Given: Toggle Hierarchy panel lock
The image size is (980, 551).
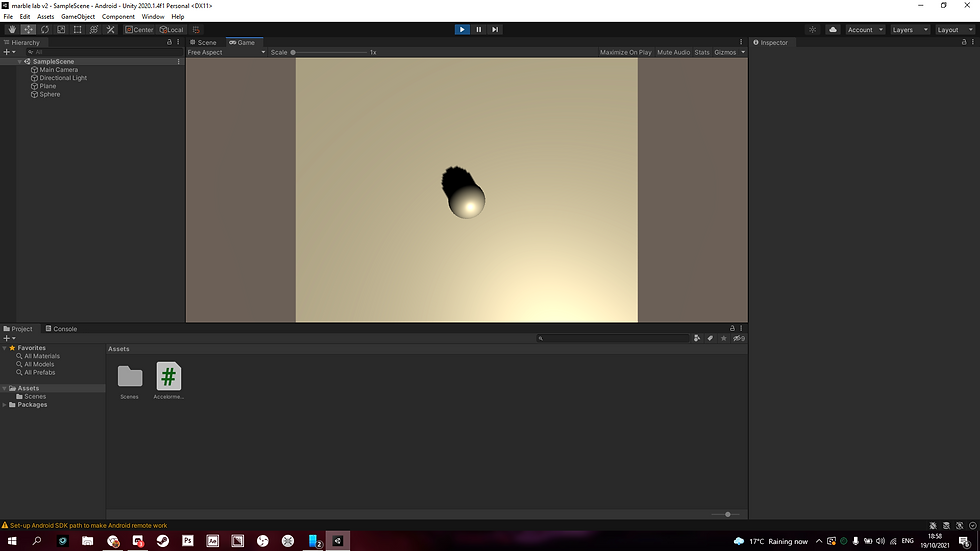Looking at the screenshot, I should [x=169, y=42].
